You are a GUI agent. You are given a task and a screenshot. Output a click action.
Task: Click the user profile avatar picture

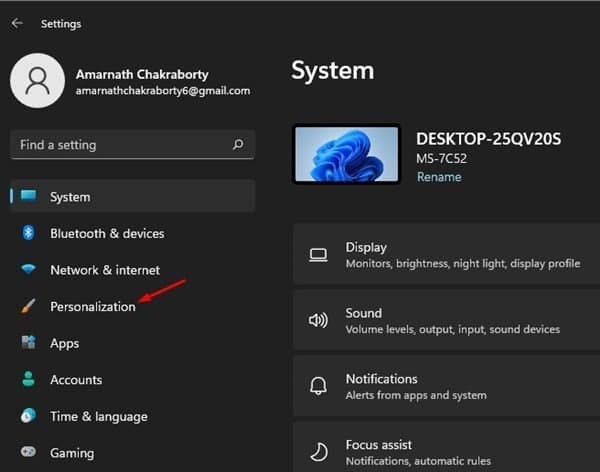(38, 81)
